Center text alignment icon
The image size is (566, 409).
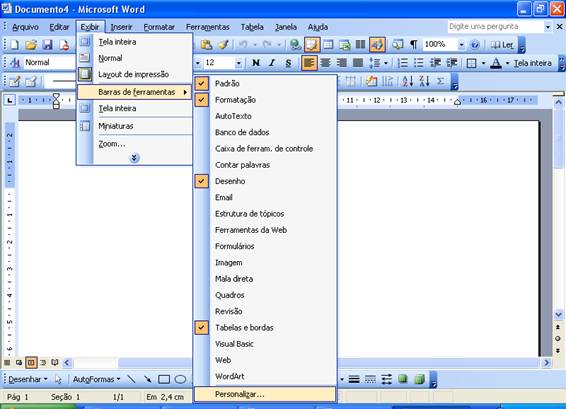click(x=326, y=63)
